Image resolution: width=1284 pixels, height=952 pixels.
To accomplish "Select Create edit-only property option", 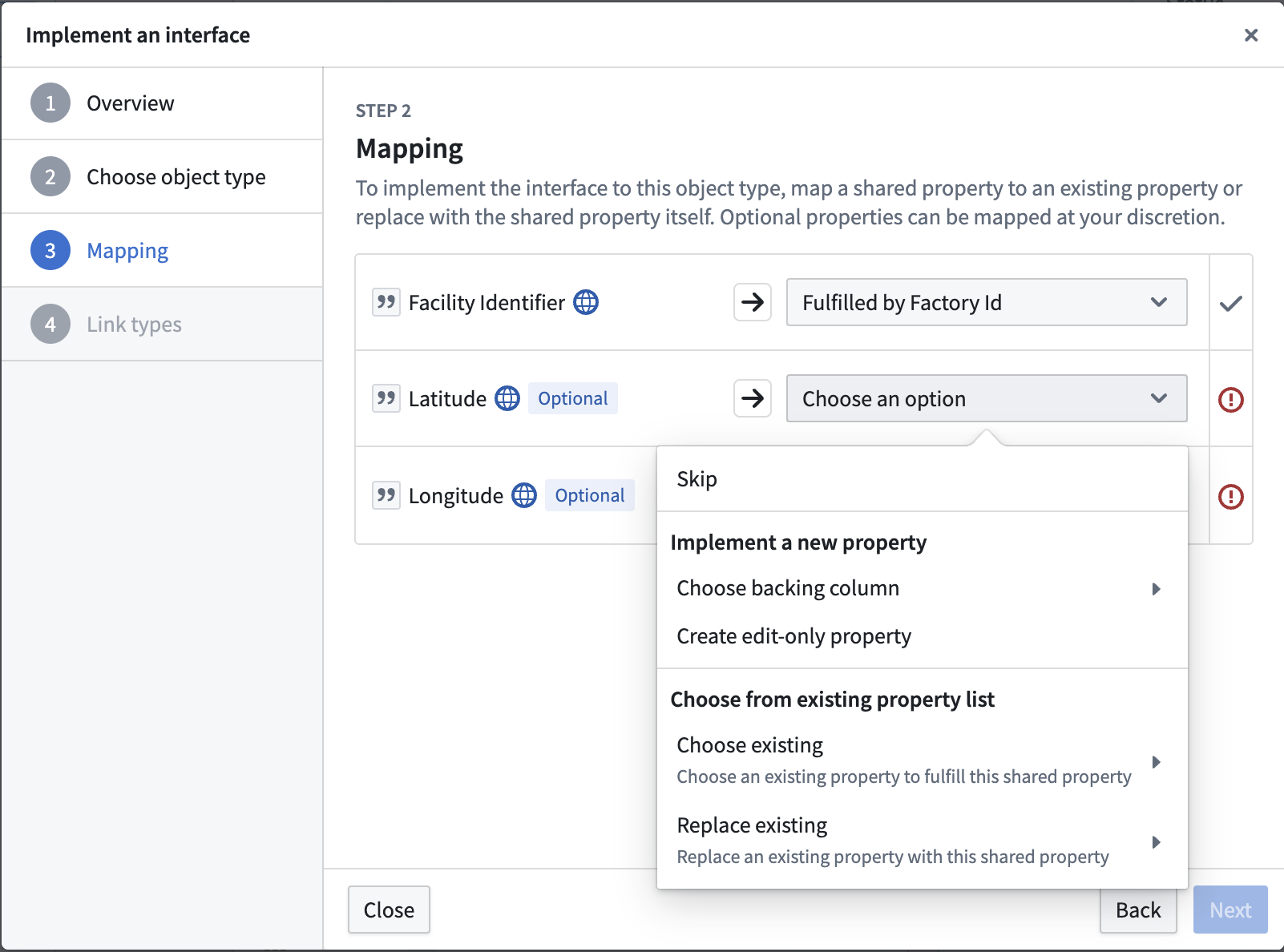I will [x=922, y=636].
